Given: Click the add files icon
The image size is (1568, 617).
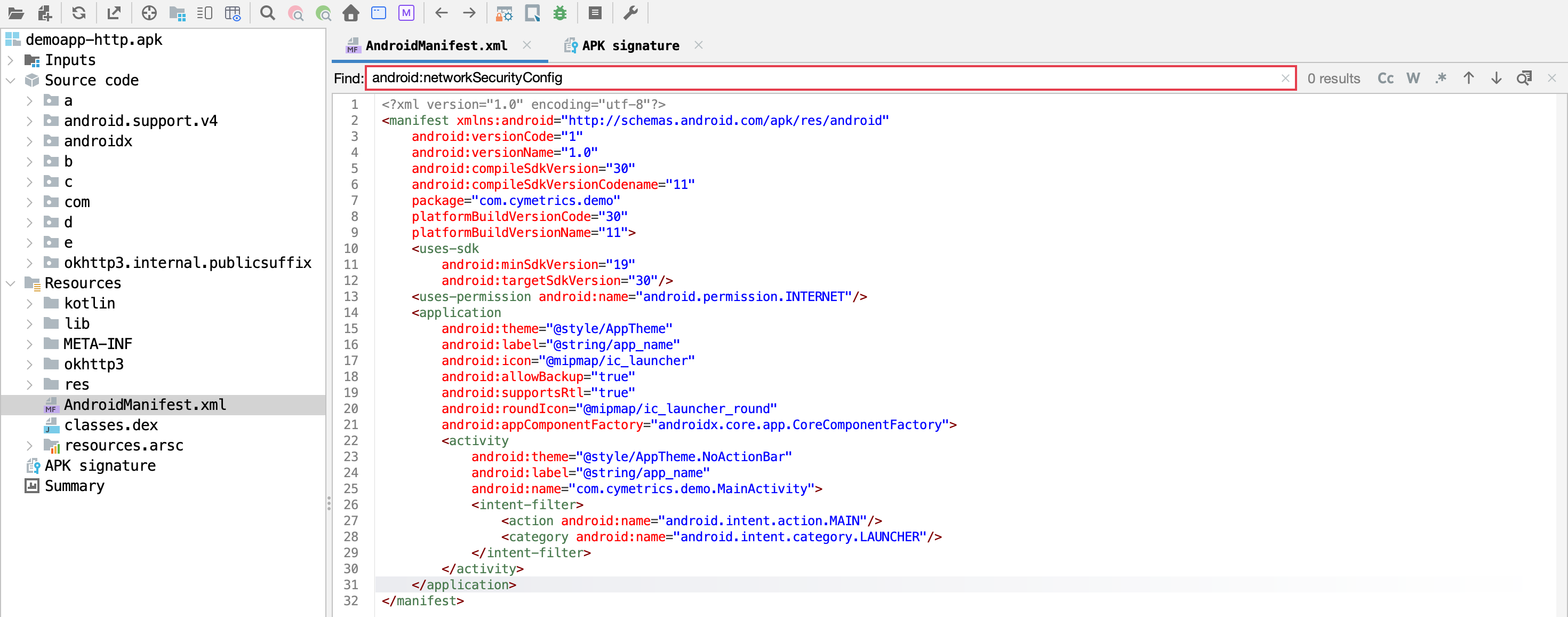Looking at the screenshot, I should pyautogui.click(x=44, y=13).
